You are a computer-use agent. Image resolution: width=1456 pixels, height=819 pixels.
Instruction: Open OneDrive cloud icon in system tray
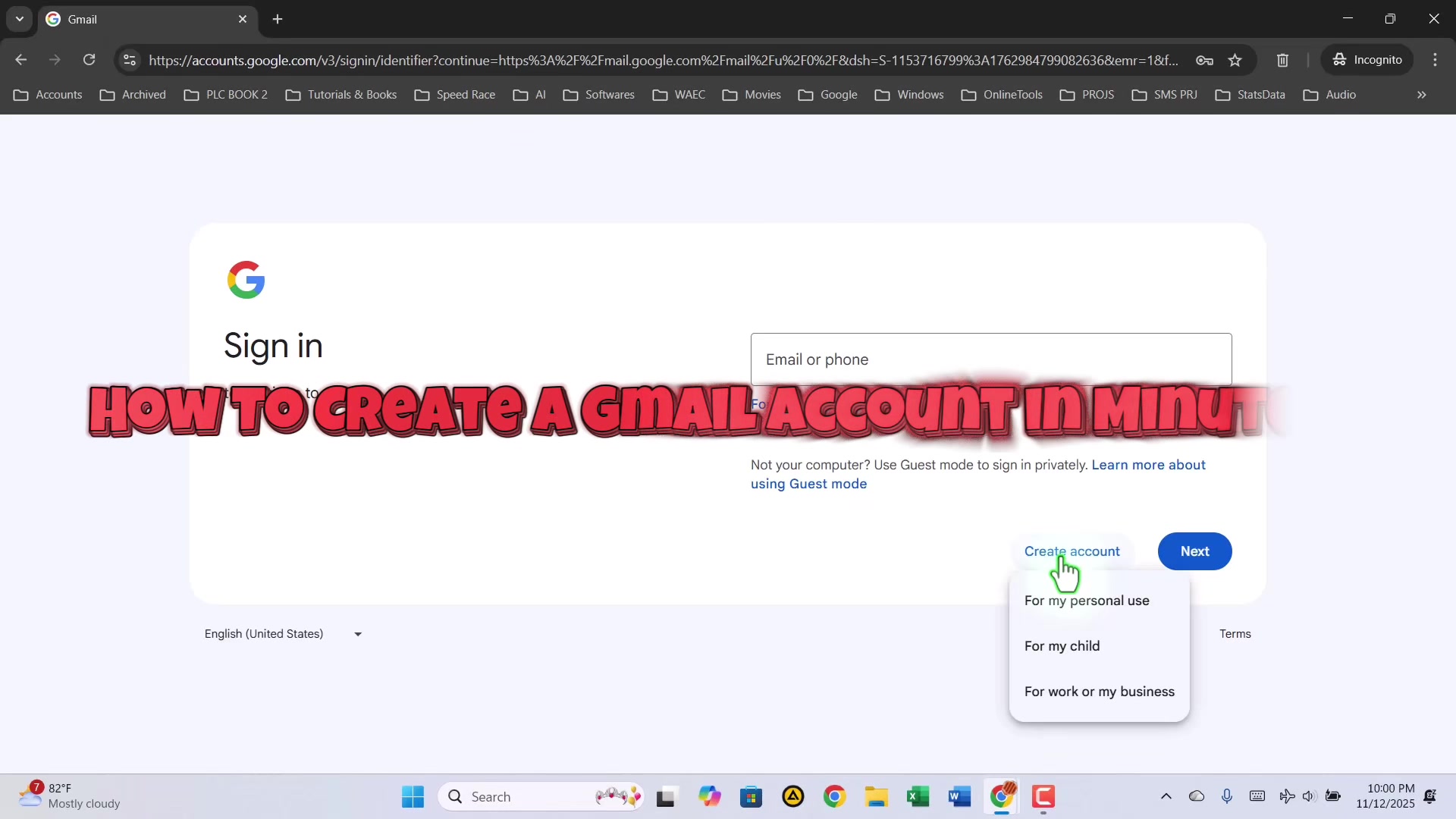[x=1197, y=796]
